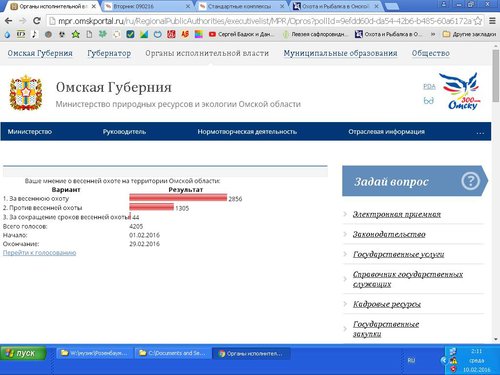Open the green clover bookmark icon
This screenshot has width=500, height=375.
tap(103, 34)
